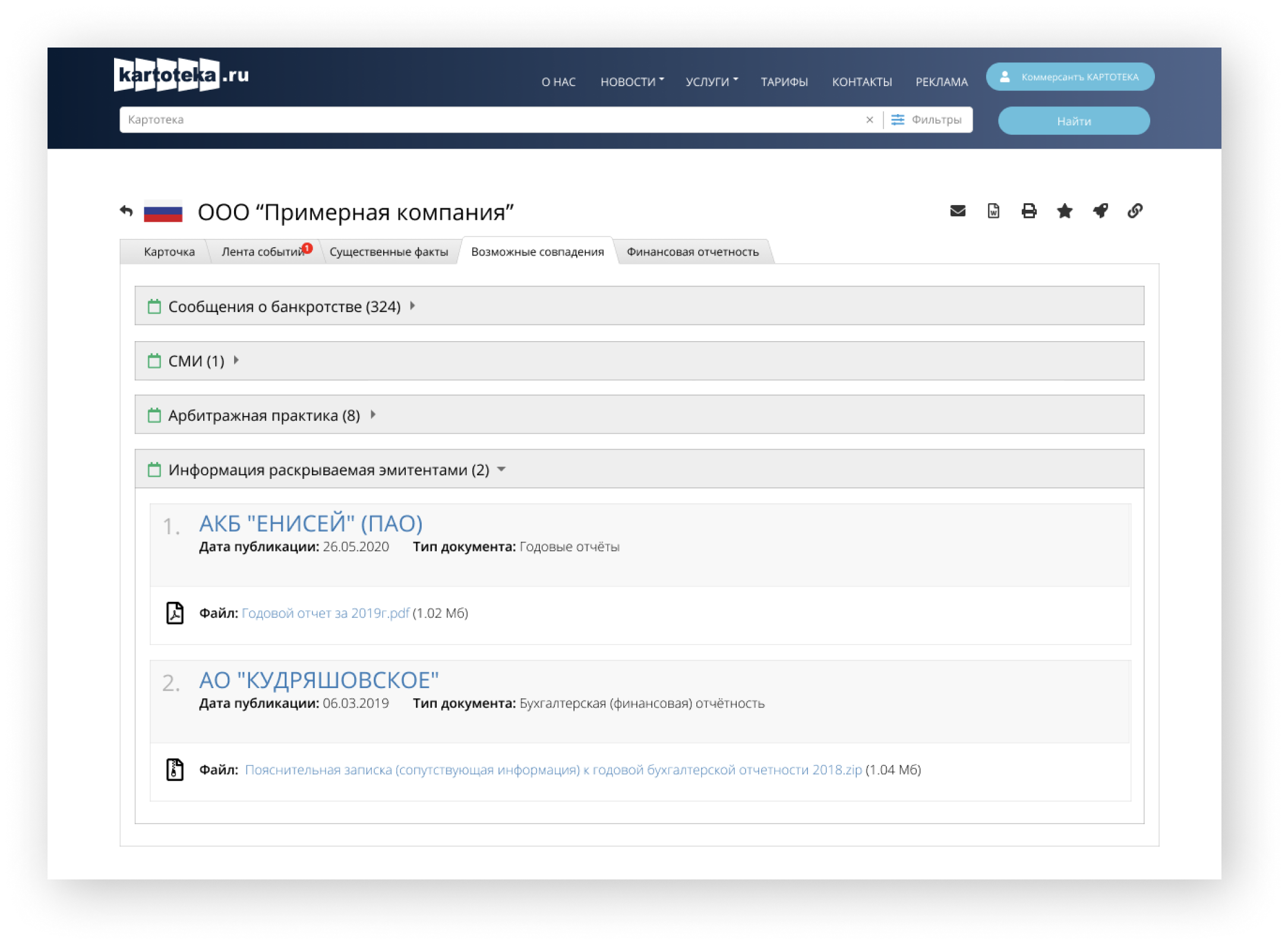The image size is (1288, 946).
Task: Switch to the Существенные факты tab
Action: [x=389, y=251]
